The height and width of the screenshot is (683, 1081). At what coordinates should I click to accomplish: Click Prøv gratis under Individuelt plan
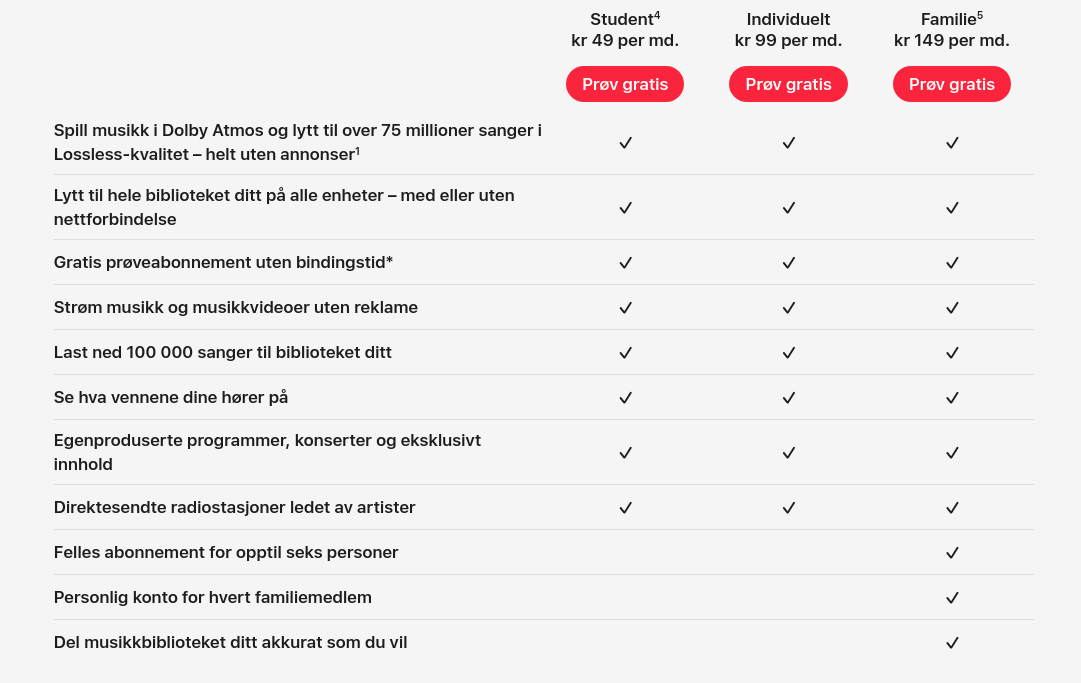point(788,84)
